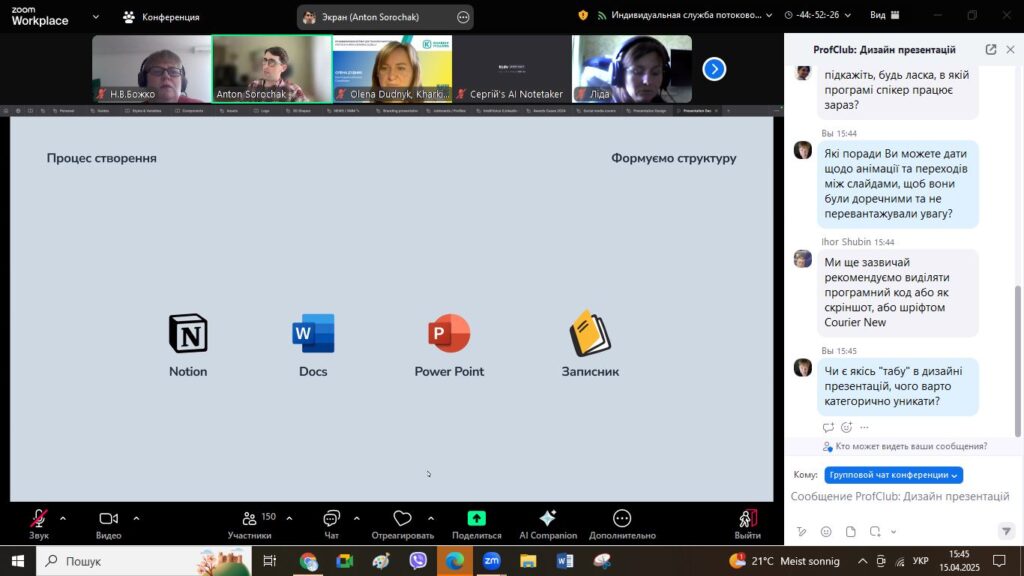Select Olena Dudnyk video thumbnail
The width and height of the screenshot is (1024, 576).
[x=392, y=69]
